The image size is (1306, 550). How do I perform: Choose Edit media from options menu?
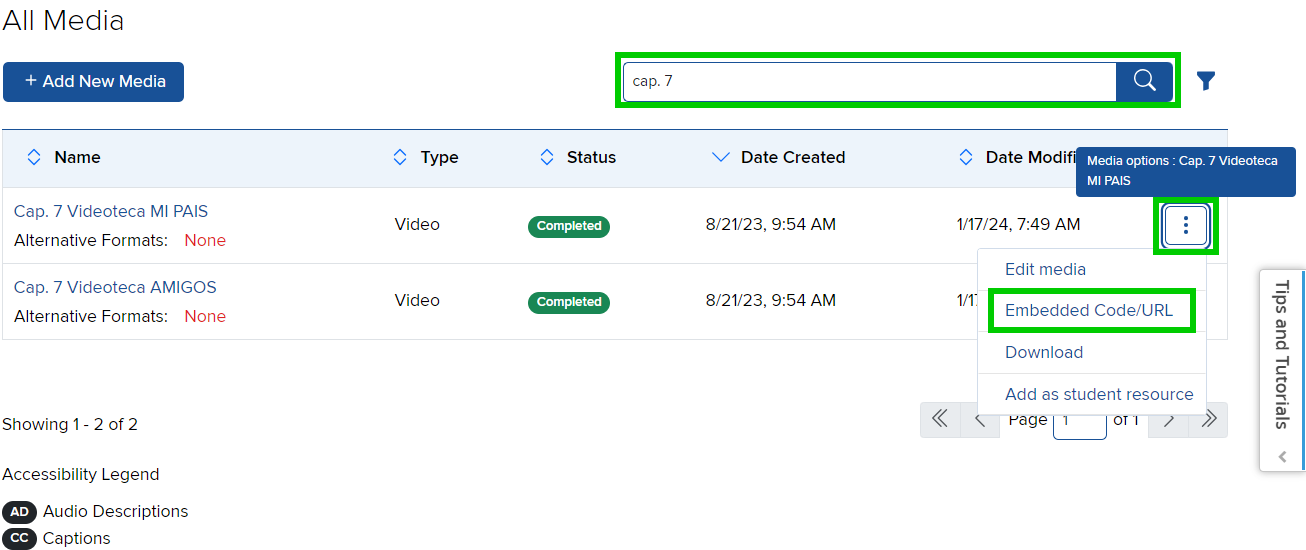1045,269
